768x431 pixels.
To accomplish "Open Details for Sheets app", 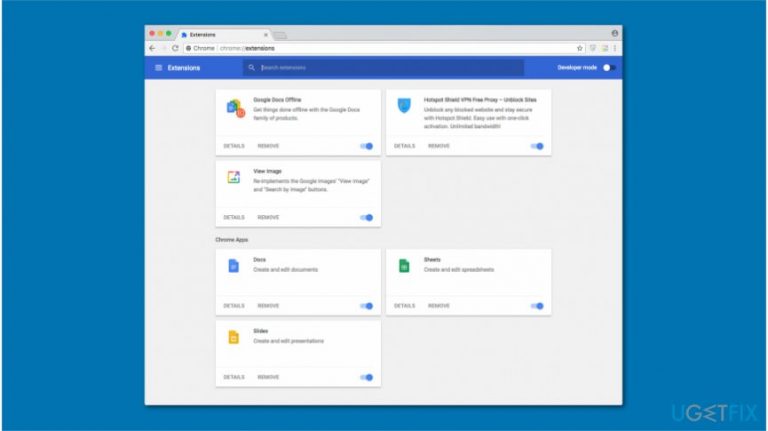I will pyautogui.click(x=405, y=306).
